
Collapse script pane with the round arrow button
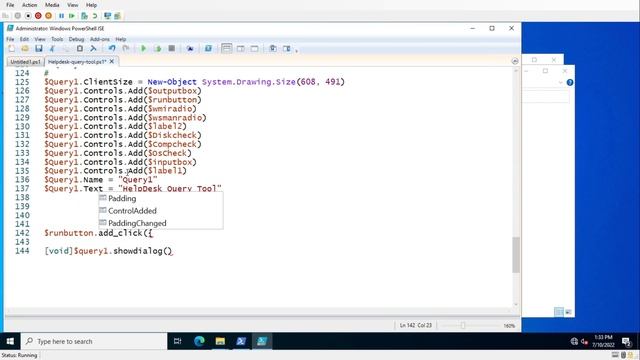(515, 61)
